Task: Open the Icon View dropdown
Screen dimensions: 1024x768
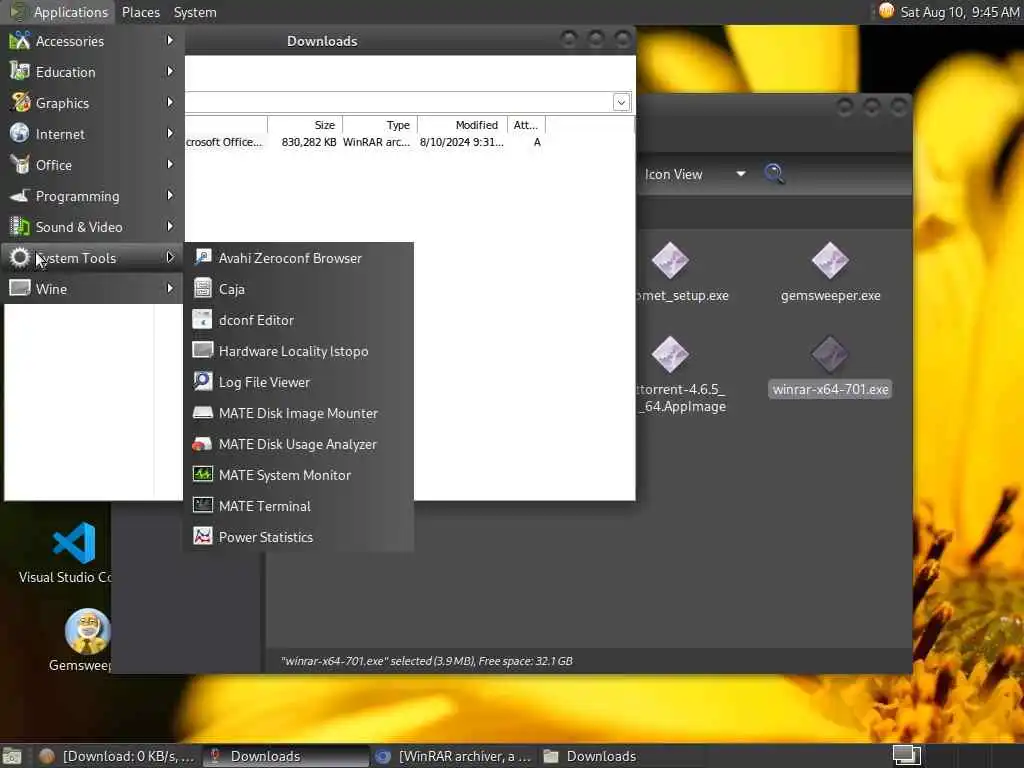Action: (695, 174)
